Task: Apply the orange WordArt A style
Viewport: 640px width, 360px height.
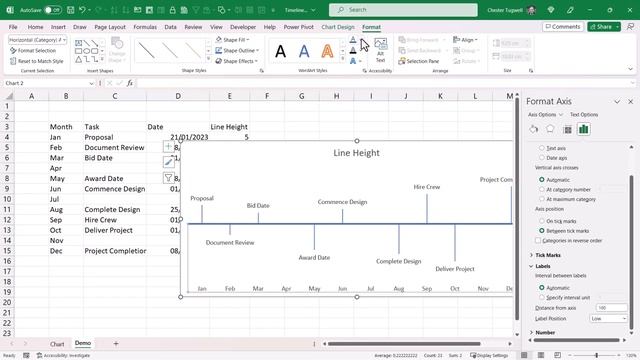Action: click(x=327, y=51)
